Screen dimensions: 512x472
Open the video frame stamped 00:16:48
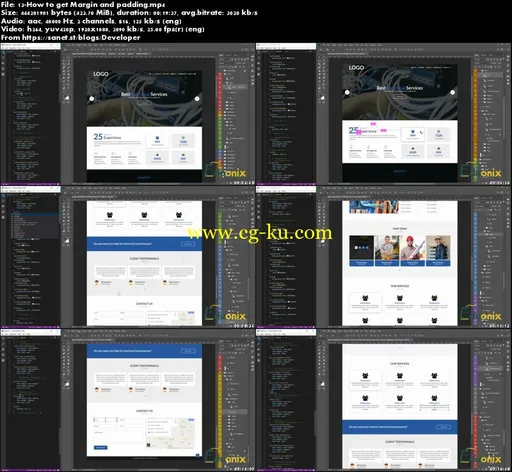pyautogui.click(x=384, y=400)
